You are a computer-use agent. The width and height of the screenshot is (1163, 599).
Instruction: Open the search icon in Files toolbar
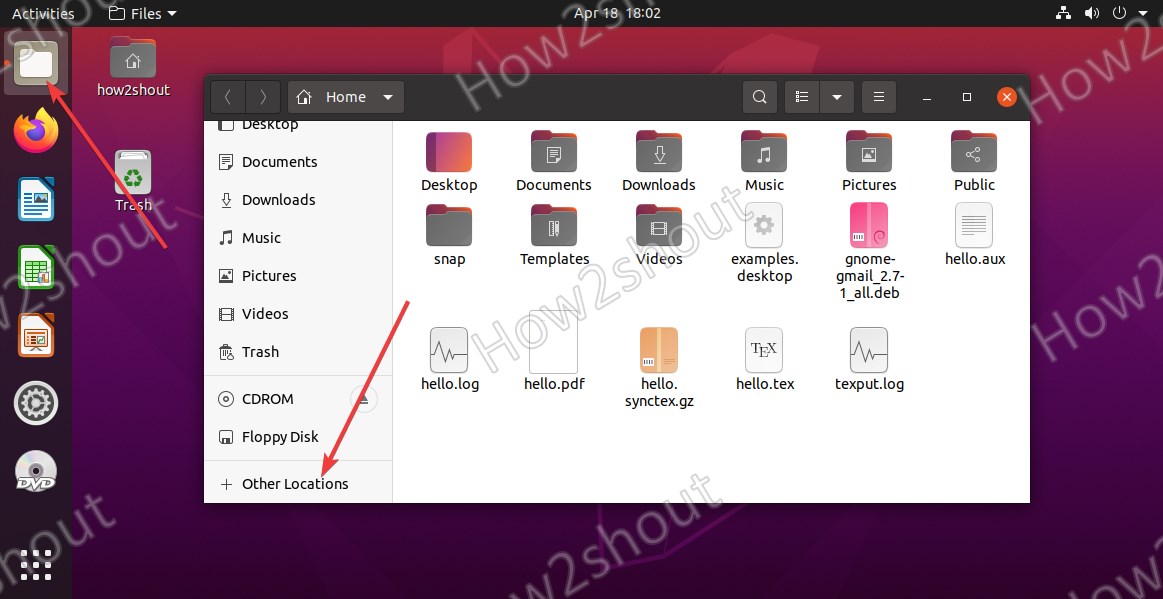(x=759, y=97)
